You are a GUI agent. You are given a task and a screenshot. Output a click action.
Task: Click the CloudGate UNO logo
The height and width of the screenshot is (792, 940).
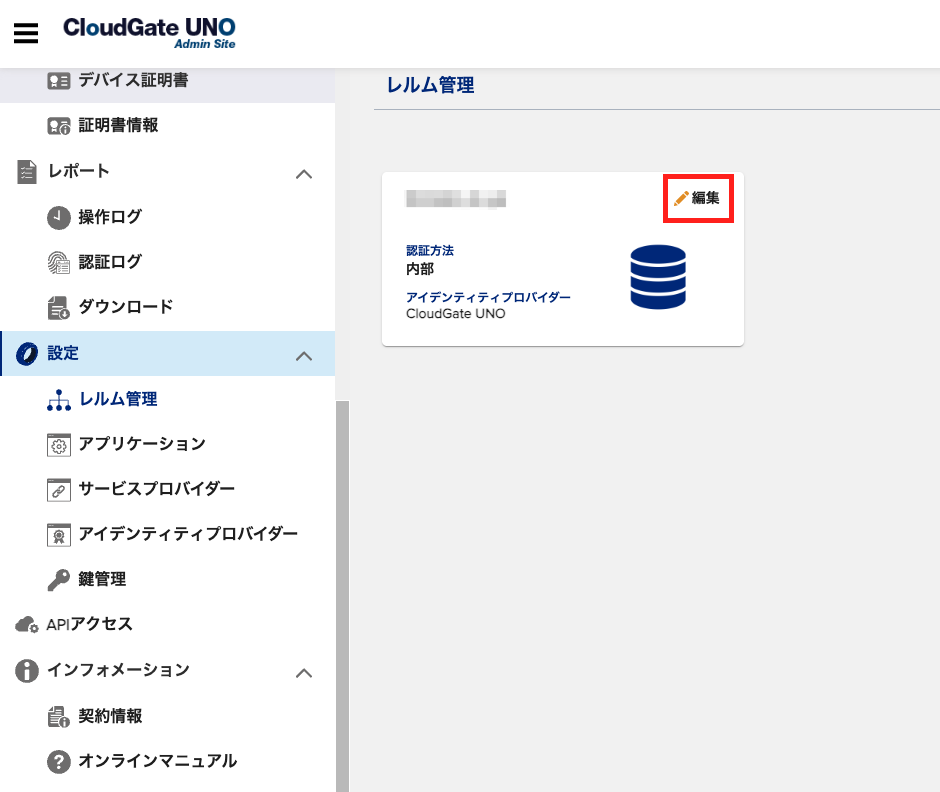click(149, 32)
